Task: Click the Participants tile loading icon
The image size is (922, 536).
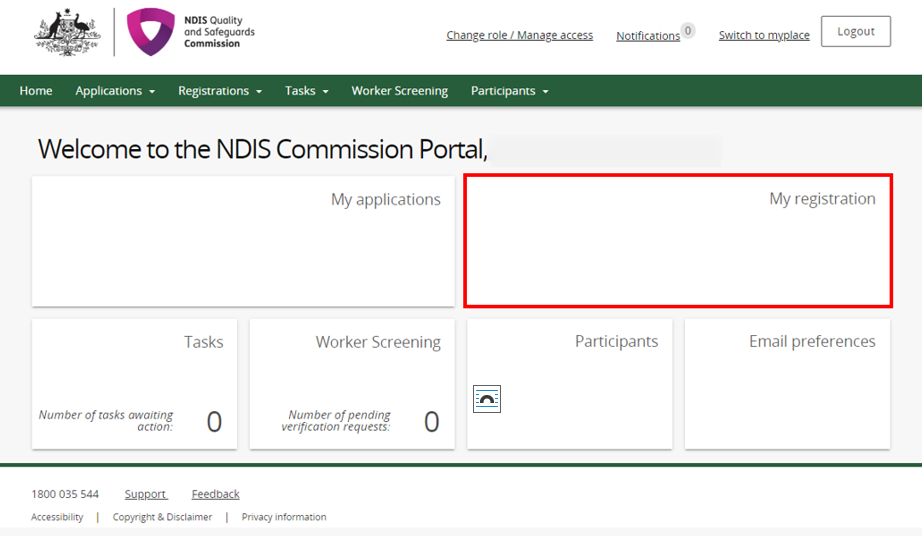Action: (x=487, y=399)
